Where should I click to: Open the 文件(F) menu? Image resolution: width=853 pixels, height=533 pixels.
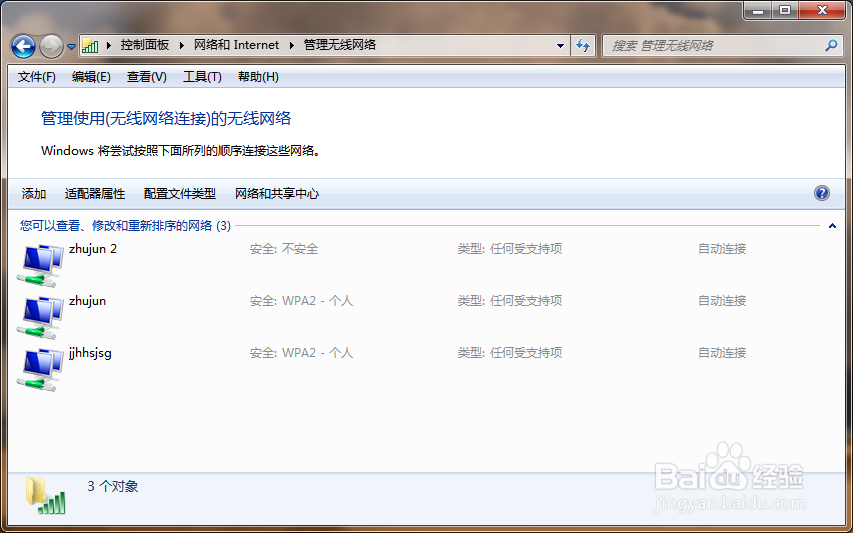tap(36, 77)
